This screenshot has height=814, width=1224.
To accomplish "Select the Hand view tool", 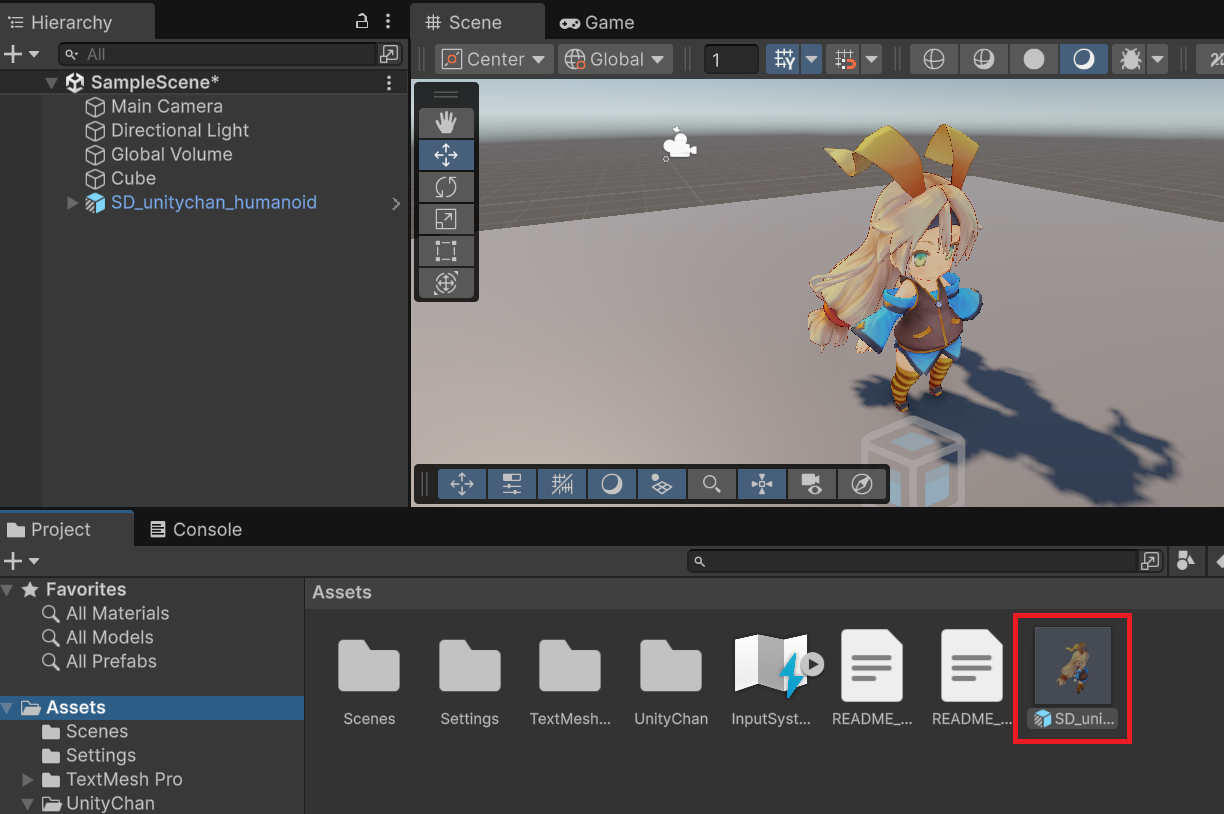I will pyautogui.click(x=446, y=123).
